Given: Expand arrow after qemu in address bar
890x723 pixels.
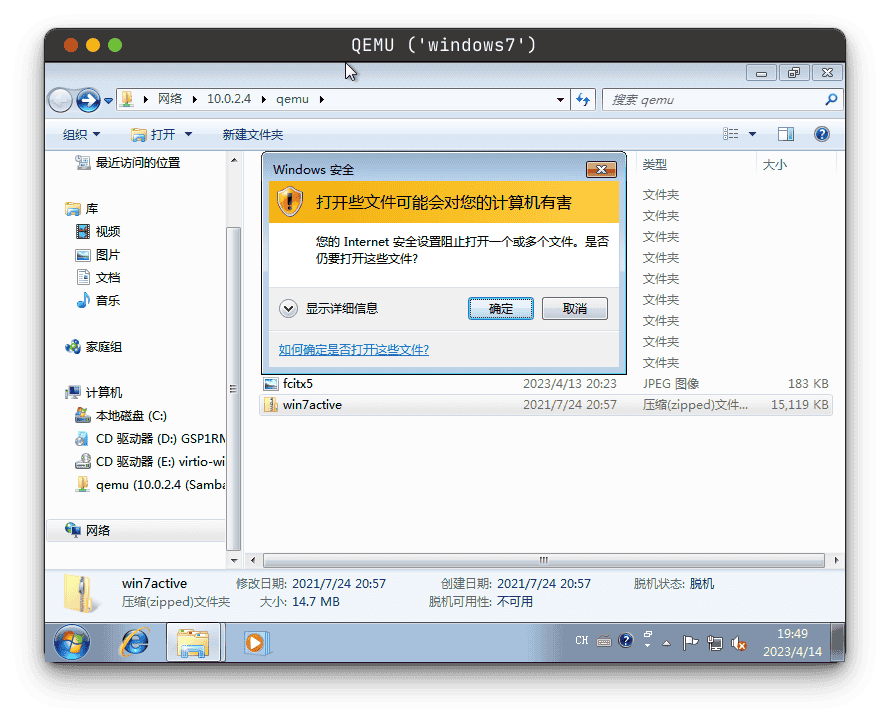Looking at the screenshot, I should pos(322,99).
